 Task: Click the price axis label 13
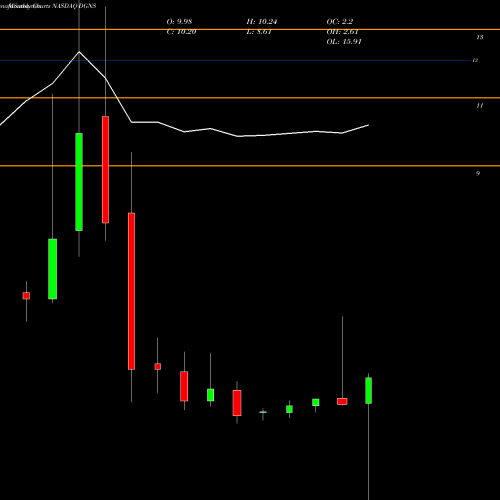point(480,37)
